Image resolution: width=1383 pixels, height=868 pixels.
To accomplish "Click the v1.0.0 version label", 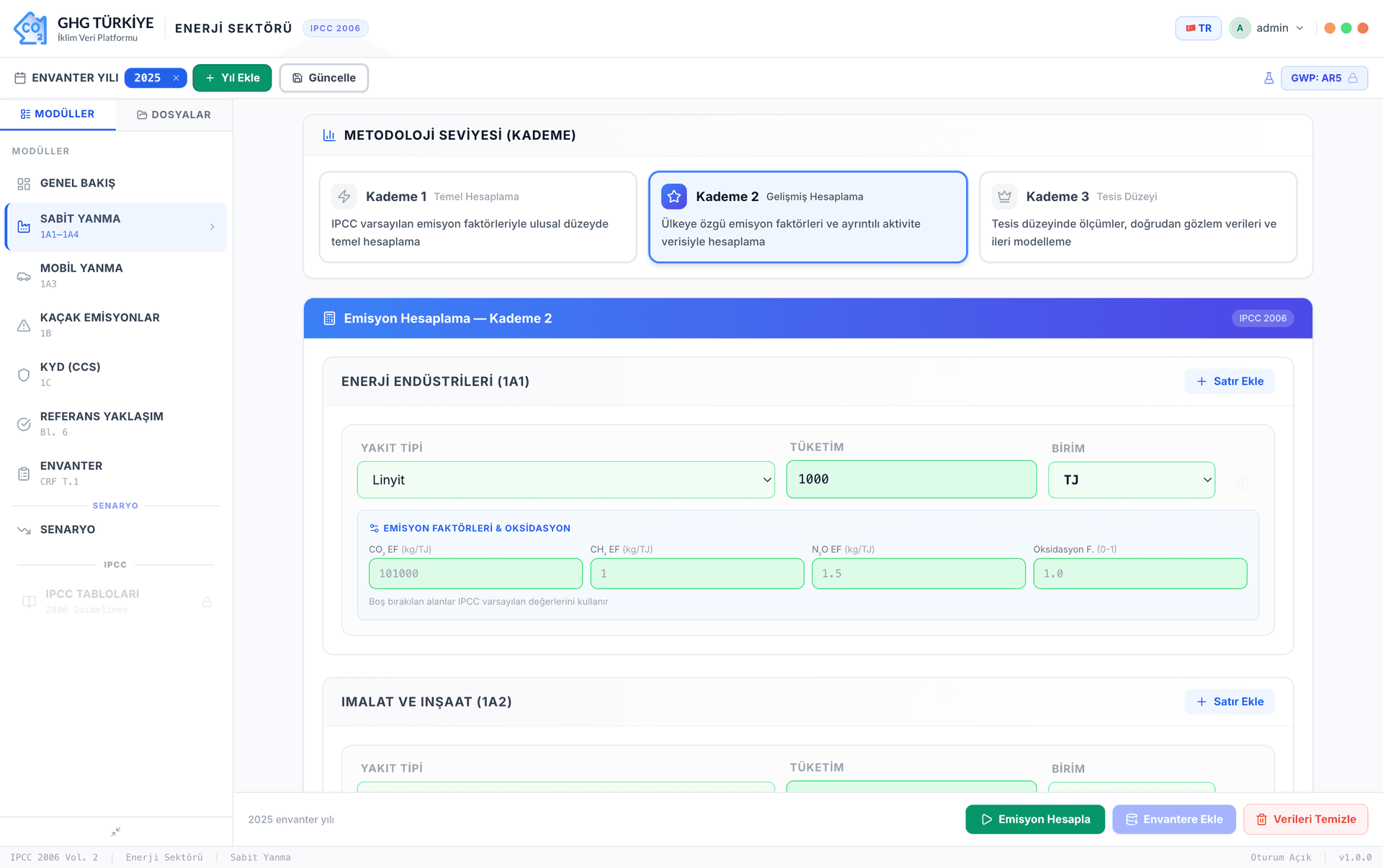I will tap(1356, 858).
